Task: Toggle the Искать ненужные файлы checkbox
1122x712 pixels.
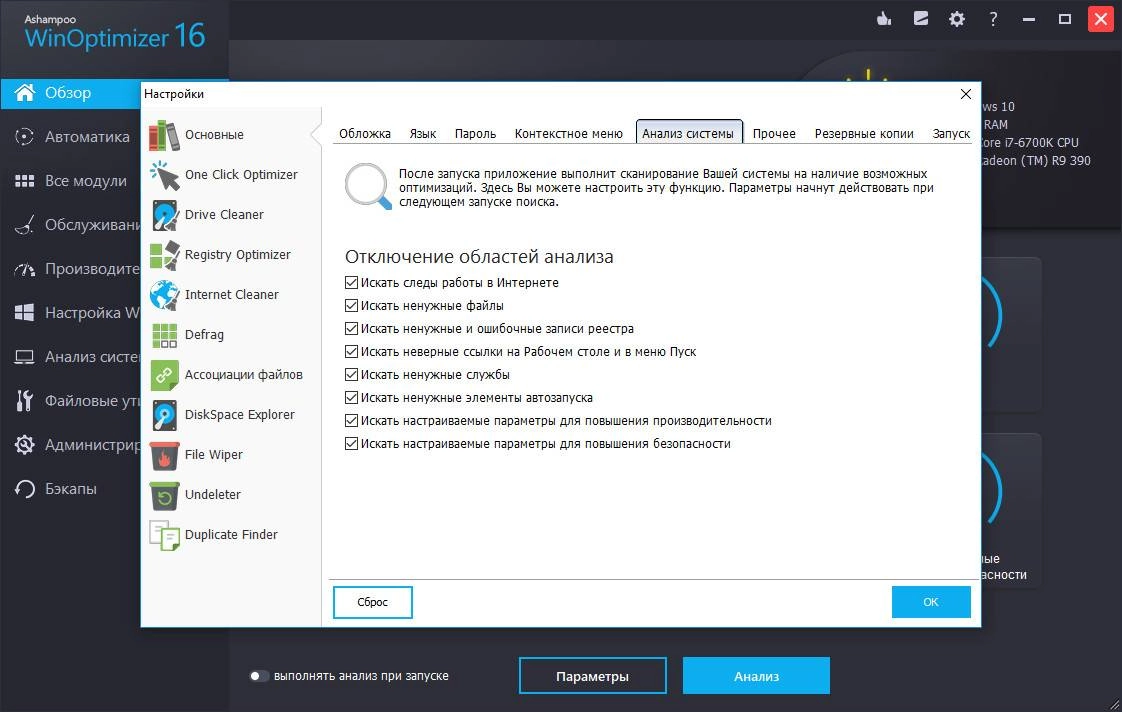Action: click(x=351, y=306)
